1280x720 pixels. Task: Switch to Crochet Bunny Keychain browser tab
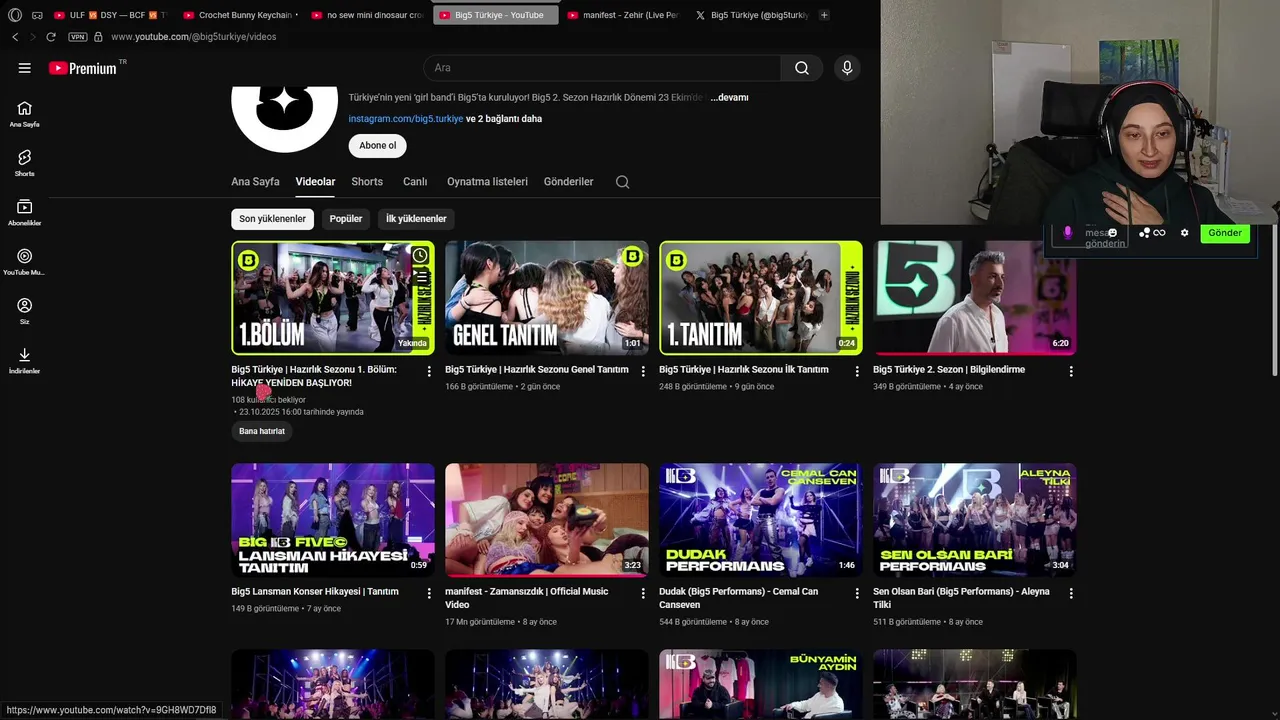tap(239, 15)
